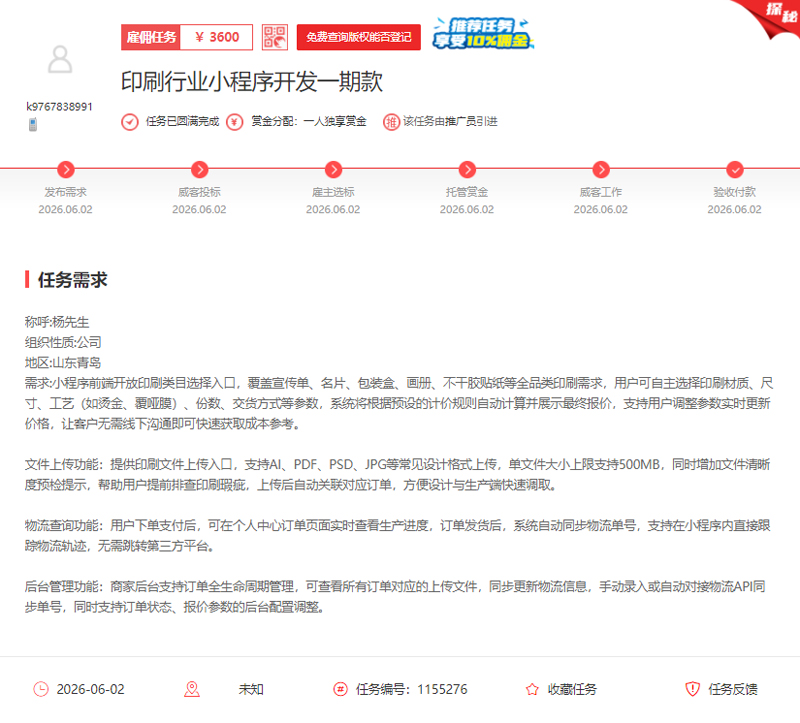Image resolution: width=800 pixels, height=723 pixels.
Task: Click the 雇主选标 step marker
Action: (x=333, y=169)
